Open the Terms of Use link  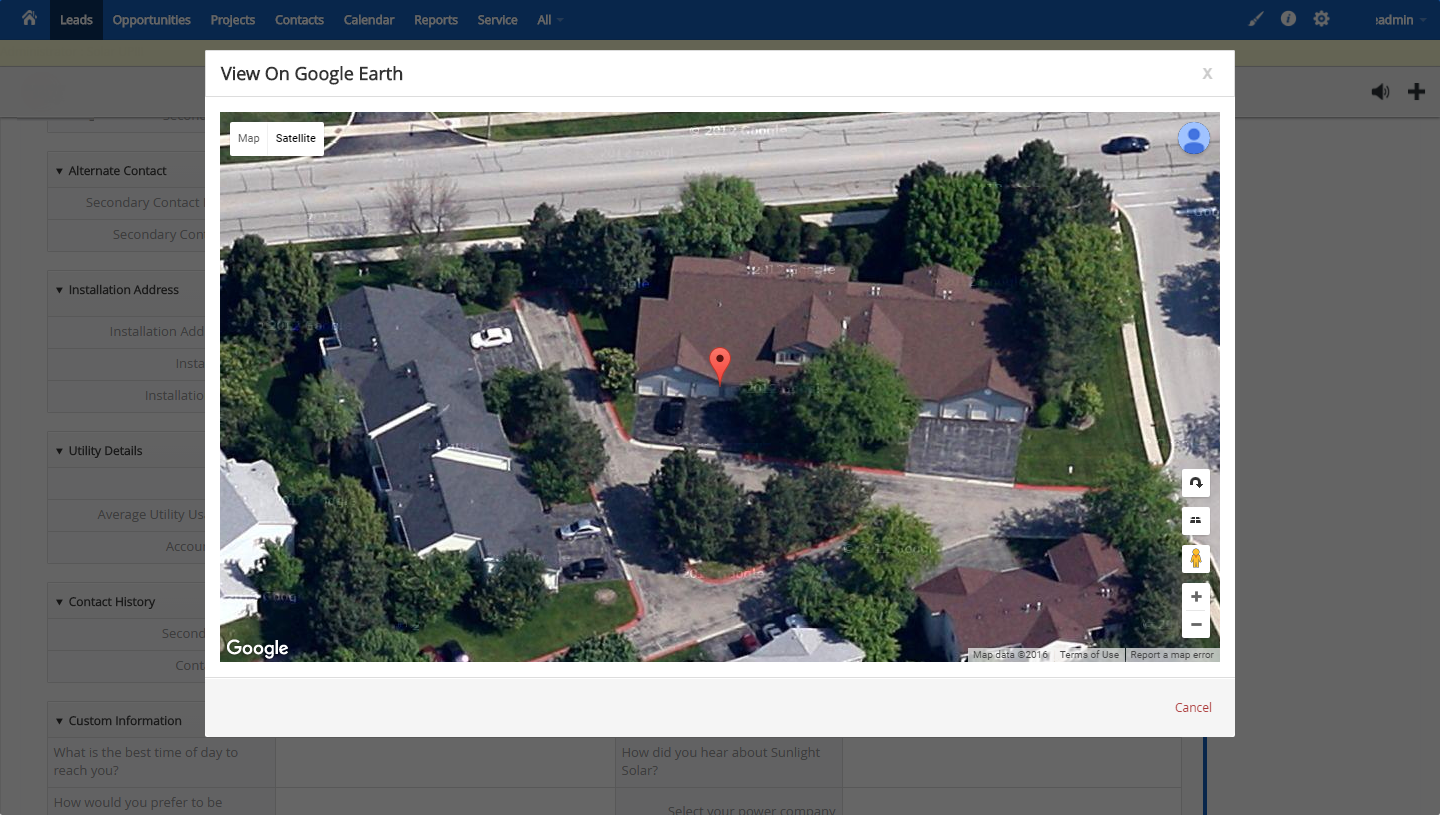click(x=1089, y=655)
